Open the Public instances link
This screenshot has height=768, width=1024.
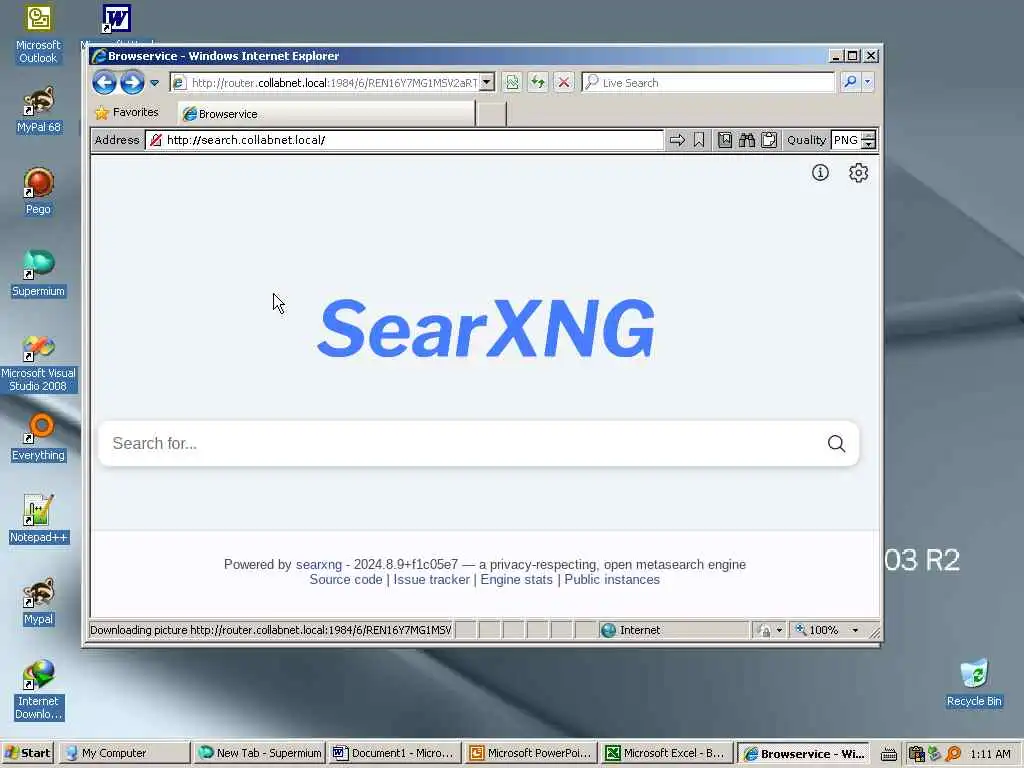(612, 580)
